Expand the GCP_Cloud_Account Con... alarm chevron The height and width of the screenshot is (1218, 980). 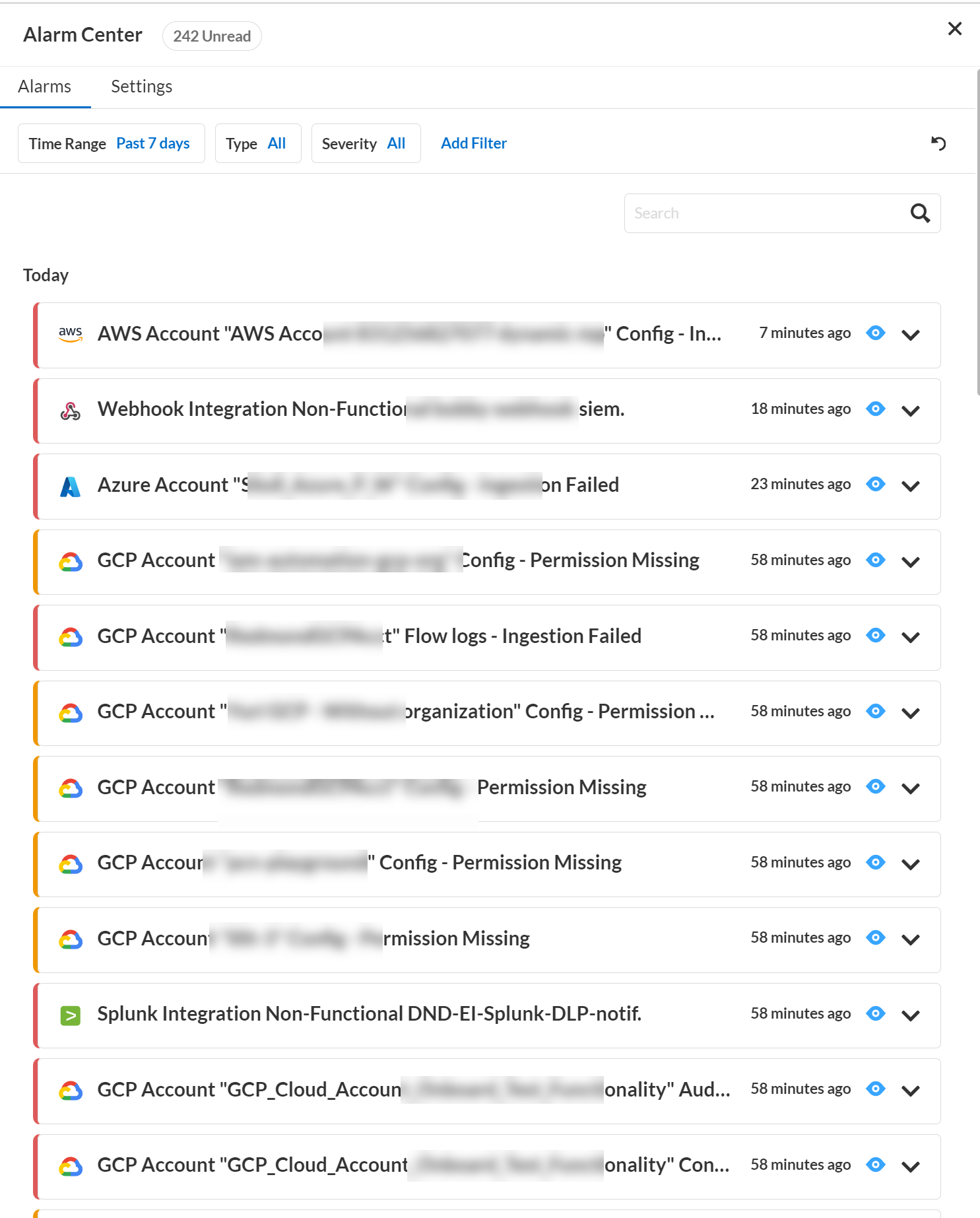911,1167
